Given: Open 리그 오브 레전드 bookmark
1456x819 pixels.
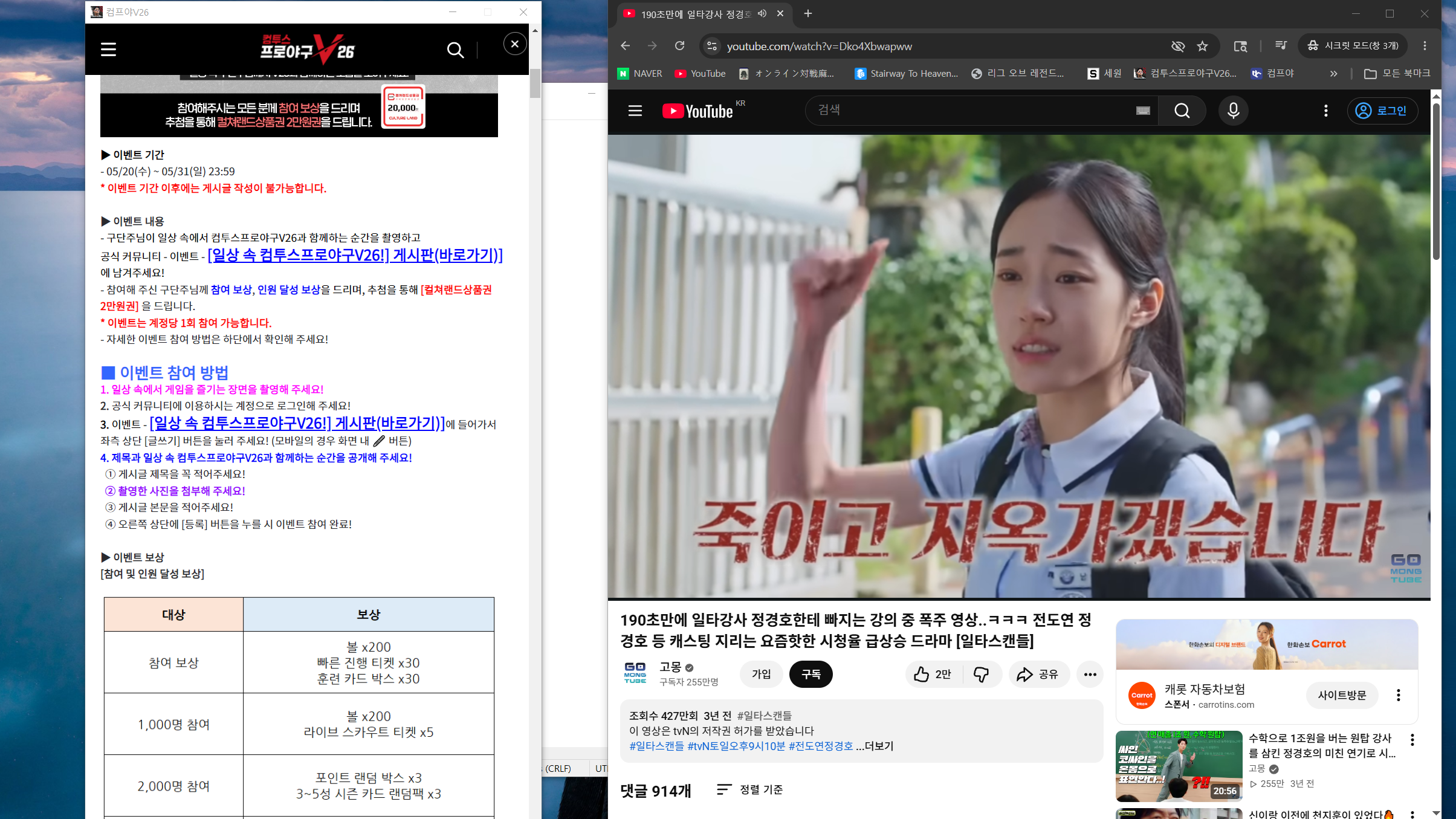Looking at the screenshot, I should click(1018, 74).
